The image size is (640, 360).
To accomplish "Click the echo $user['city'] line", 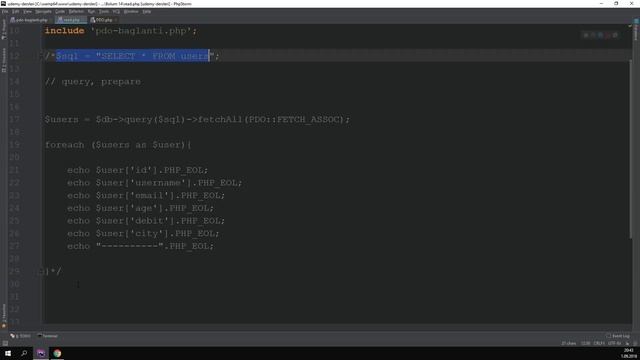I will tap(143, 233).
